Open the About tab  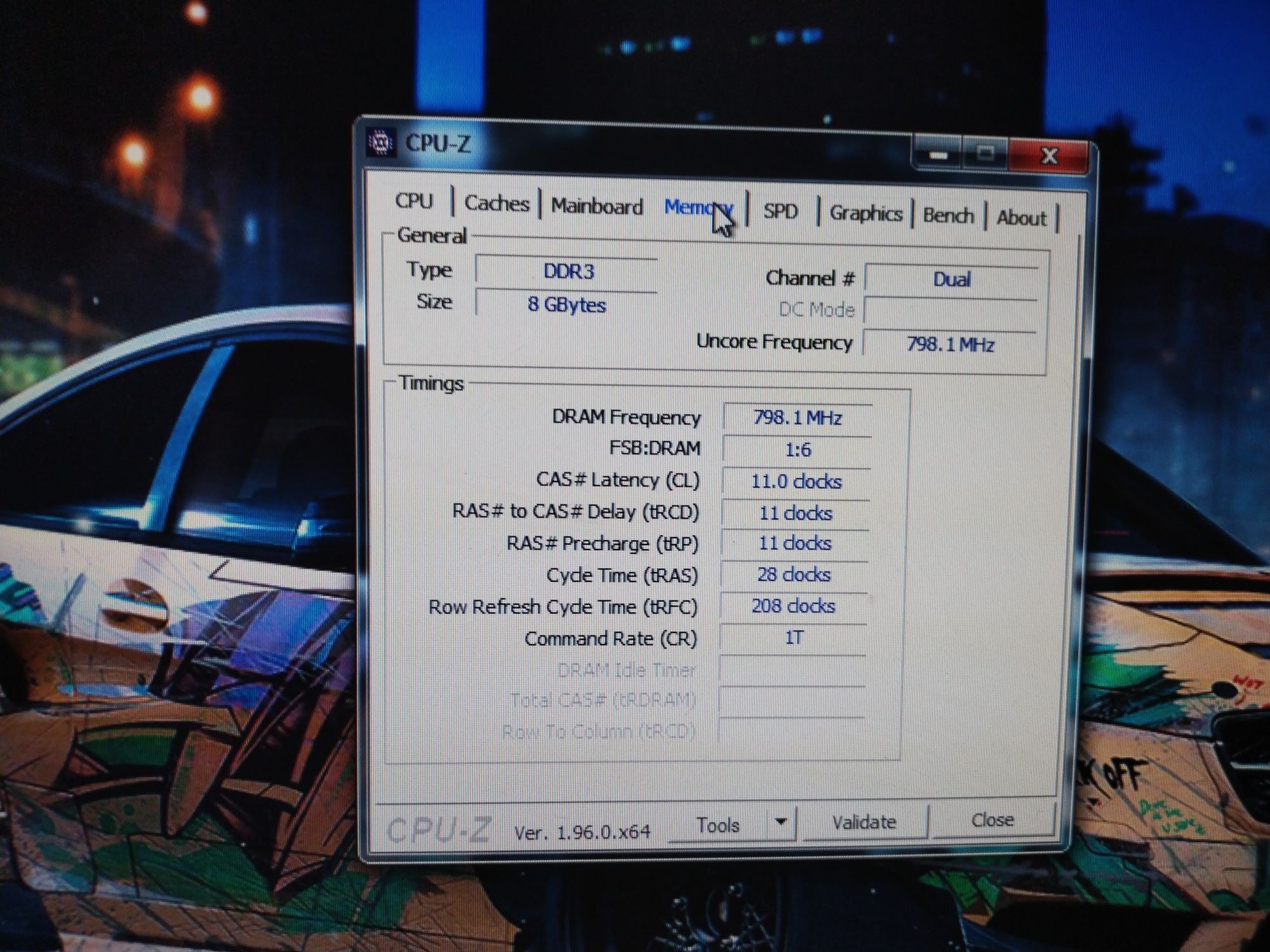click(x=1021, y=218)
